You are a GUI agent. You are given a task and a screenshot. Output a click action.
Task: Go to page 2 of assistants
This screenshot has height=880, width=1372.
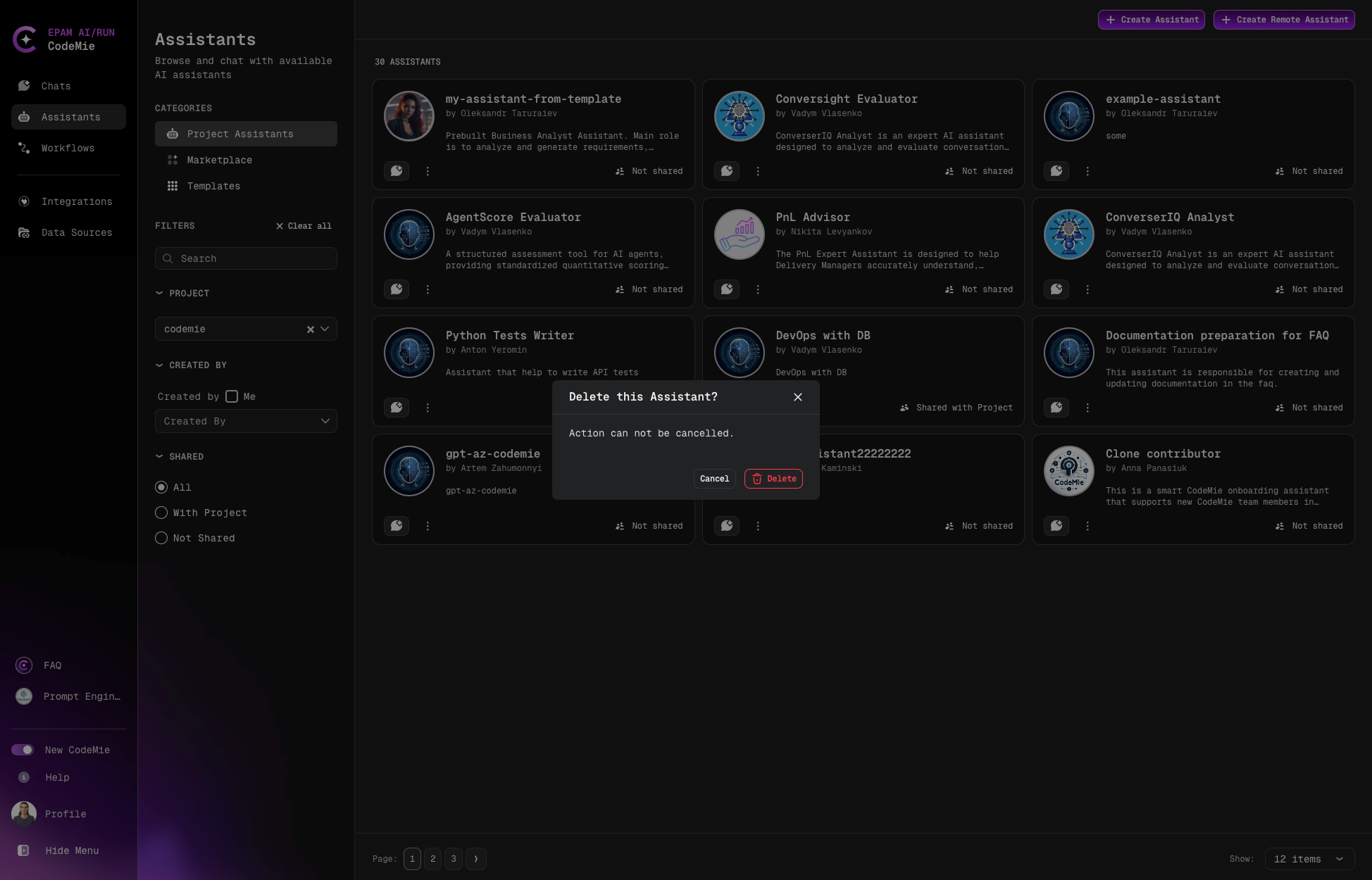[x=432, y=859]
